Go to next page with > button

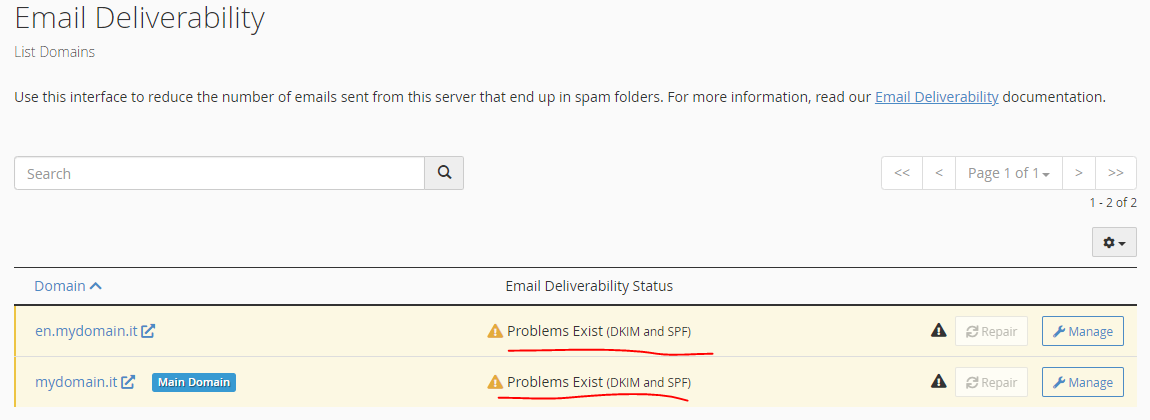click(1079, 173)
